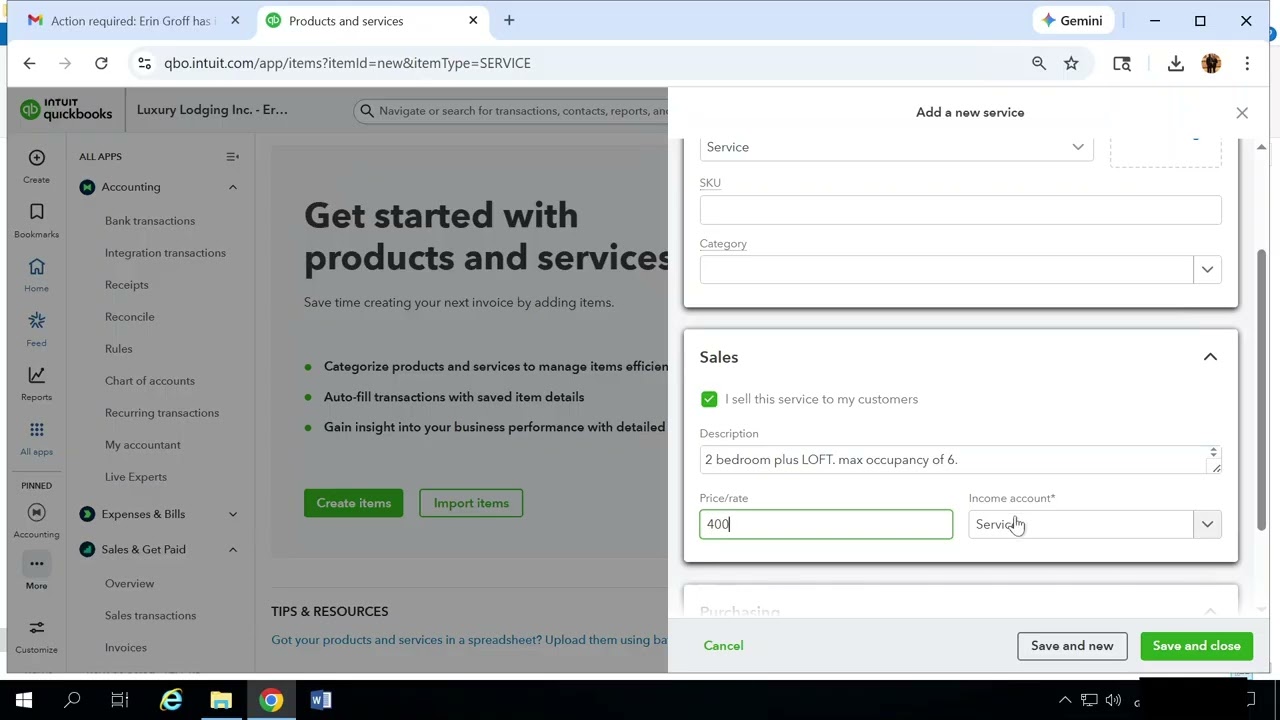Open Chart of accounts

pyautogui.click(x=150, y=381)
